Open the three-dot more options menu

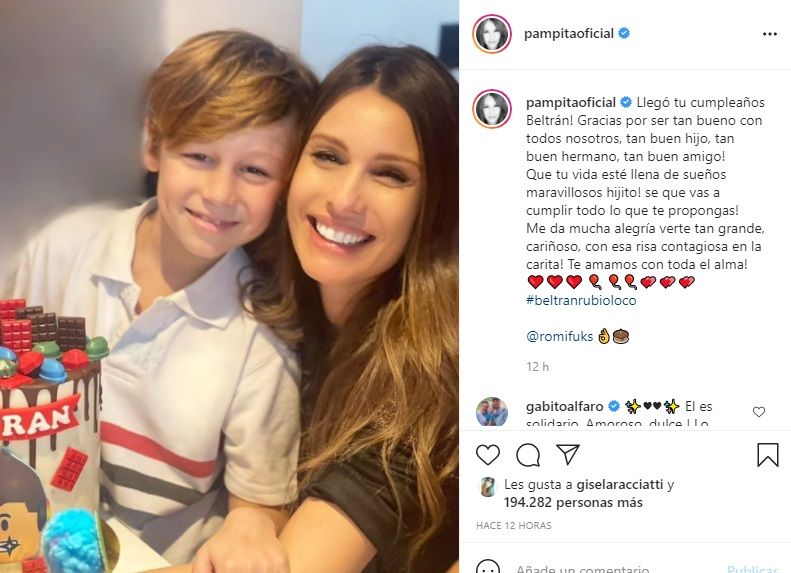point(770,34)
